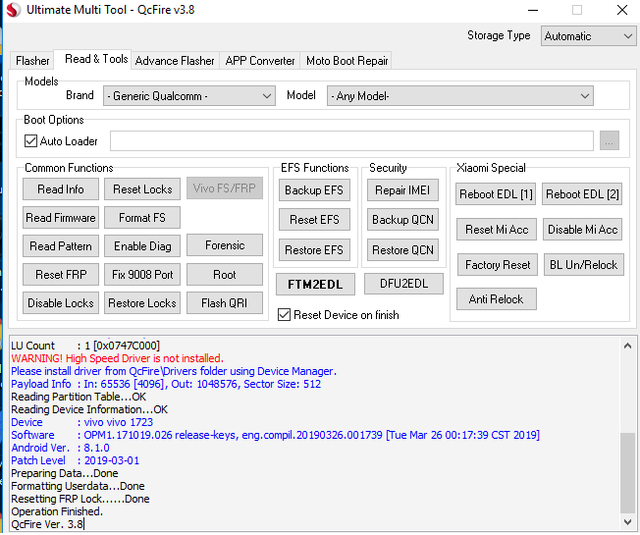Switch to the APP Converter tab
Viewport: 640px width, 535px height.
click(260, 61)
